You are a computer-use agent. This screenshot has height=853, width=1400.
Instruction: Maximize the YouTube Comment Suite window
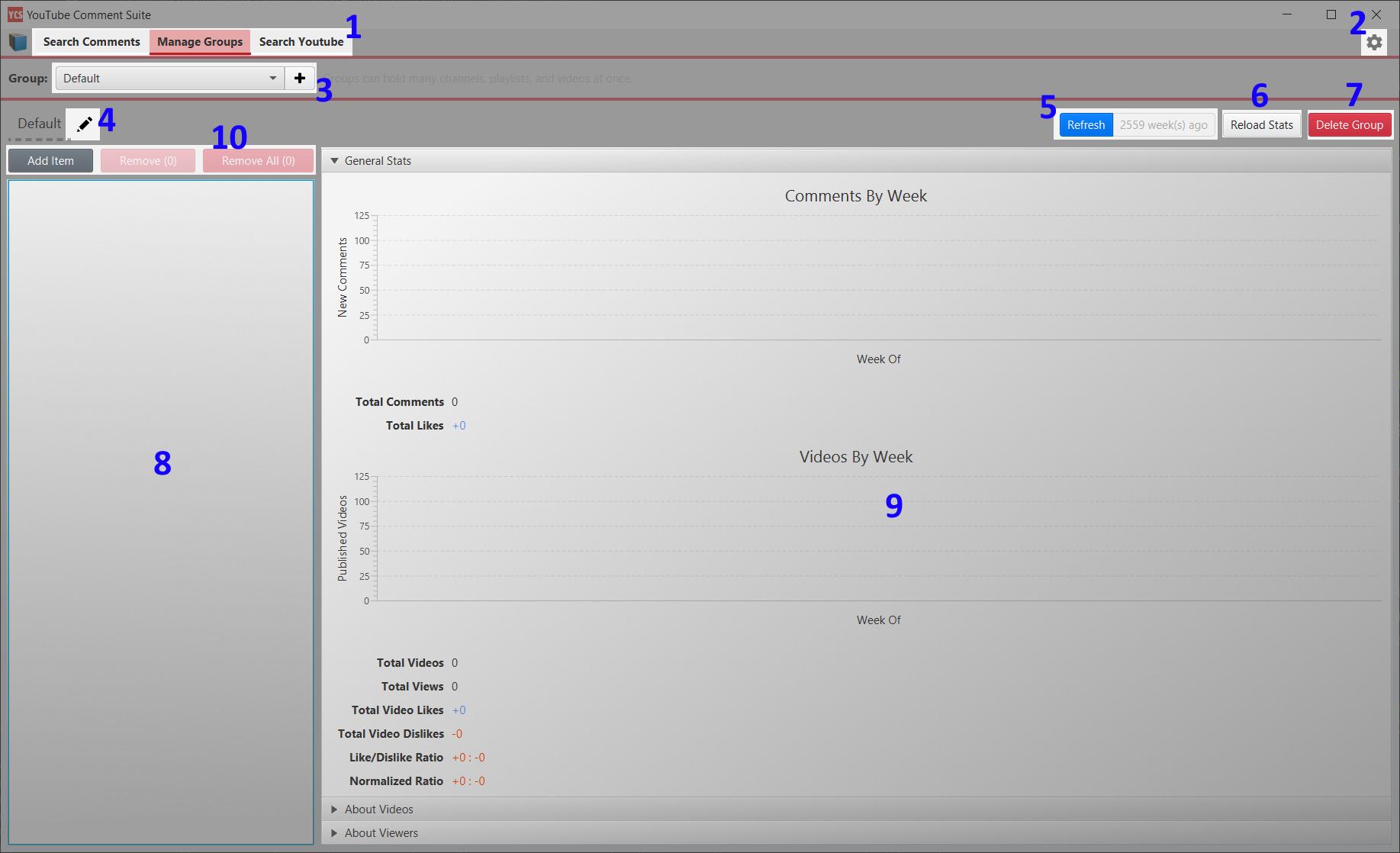click(1331, 14)
